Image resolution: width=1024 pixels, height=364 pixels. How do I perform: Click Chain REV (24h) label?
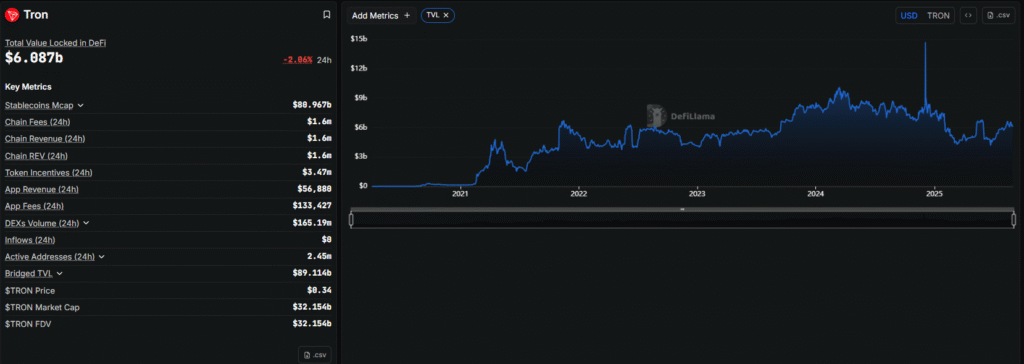click(x=36, y=156)
